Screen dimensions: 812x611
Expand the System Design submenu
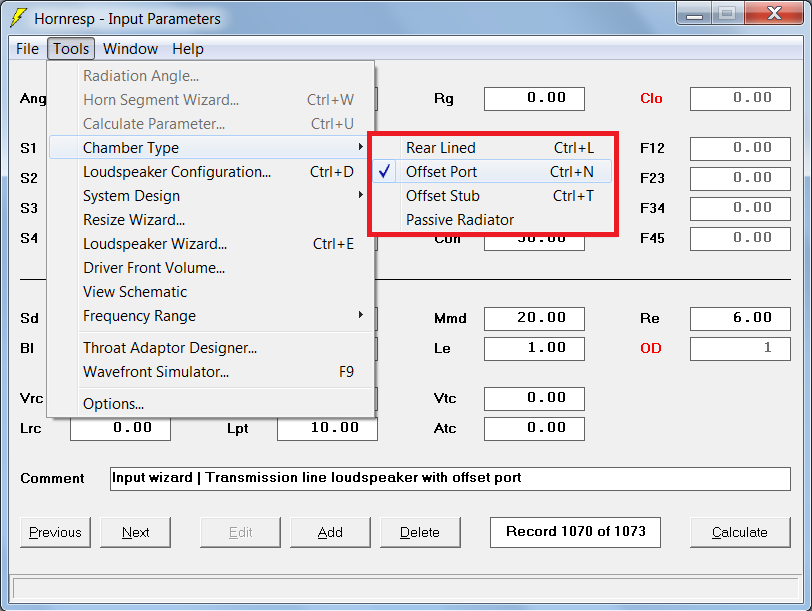(x=211, y=196)
